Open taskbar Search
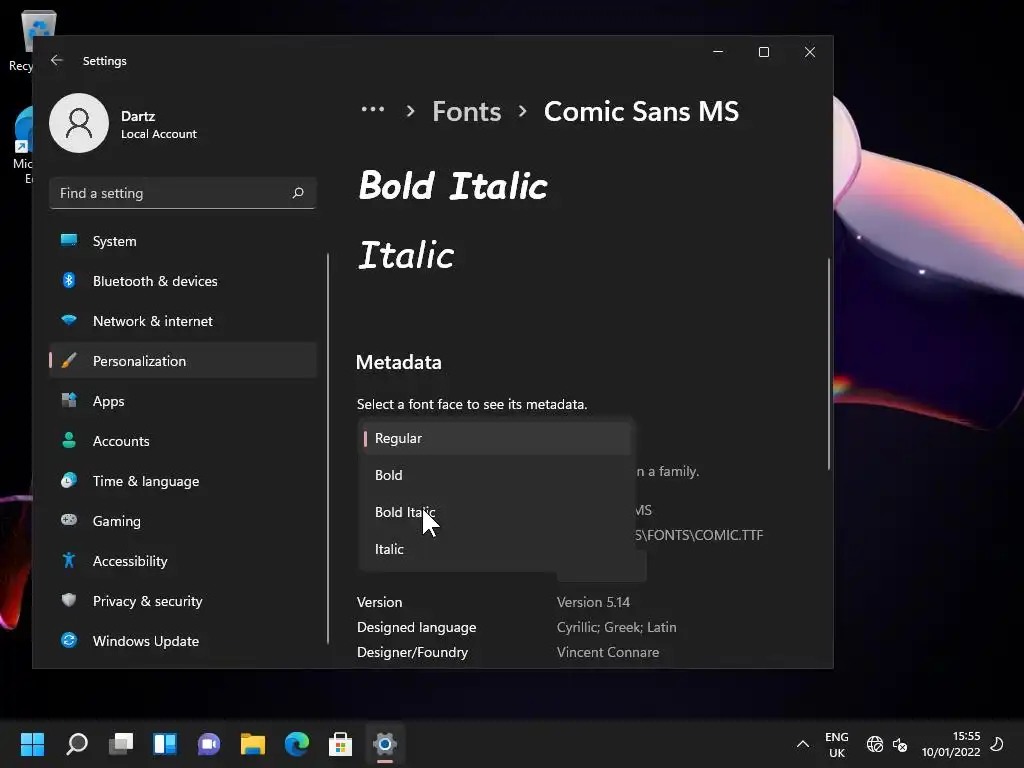 pyautogui.click(x=77, y=744)
